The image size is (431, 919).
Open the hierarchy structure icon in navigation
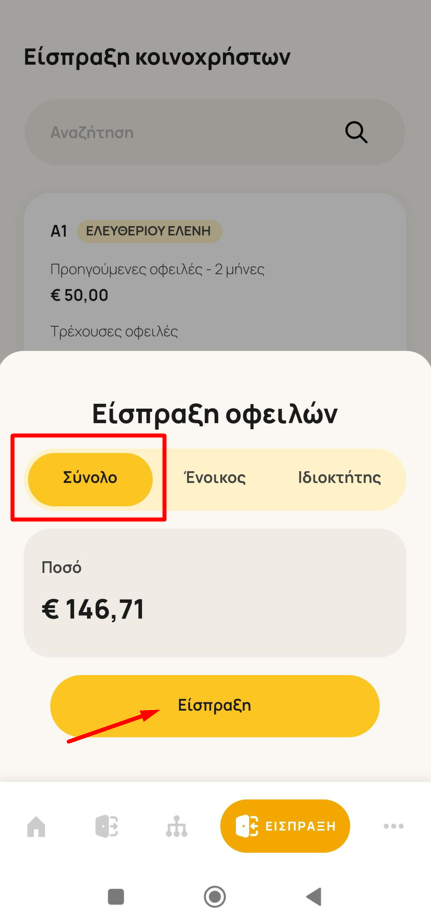click(x=177, y=826)
